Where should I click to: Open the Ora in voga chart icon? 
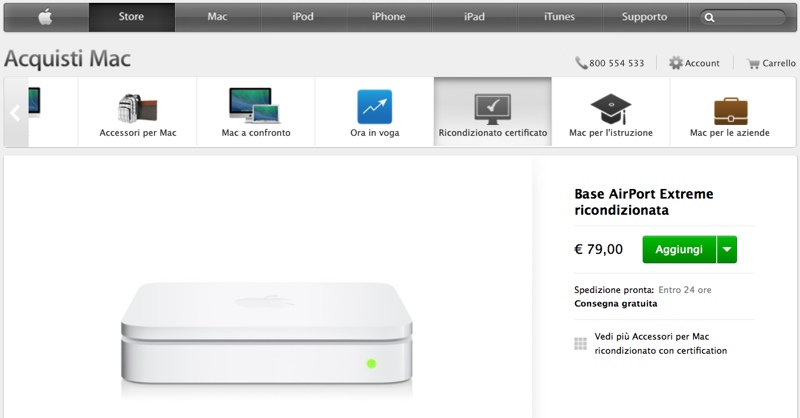[374, 107]
